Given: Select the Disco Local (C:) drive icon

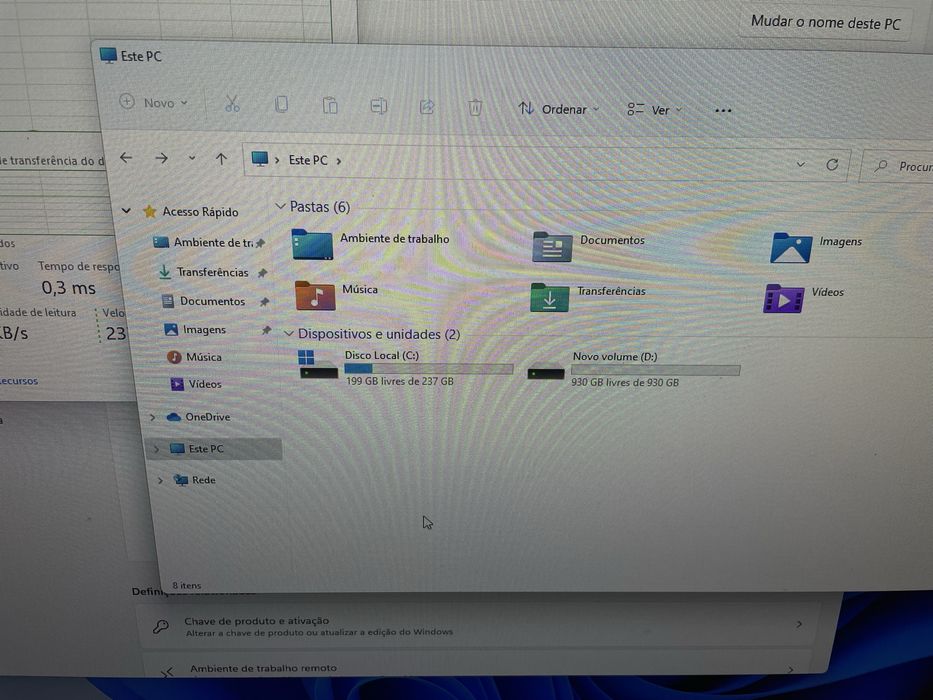Looking at the screenshot, I should coord(318,365).
